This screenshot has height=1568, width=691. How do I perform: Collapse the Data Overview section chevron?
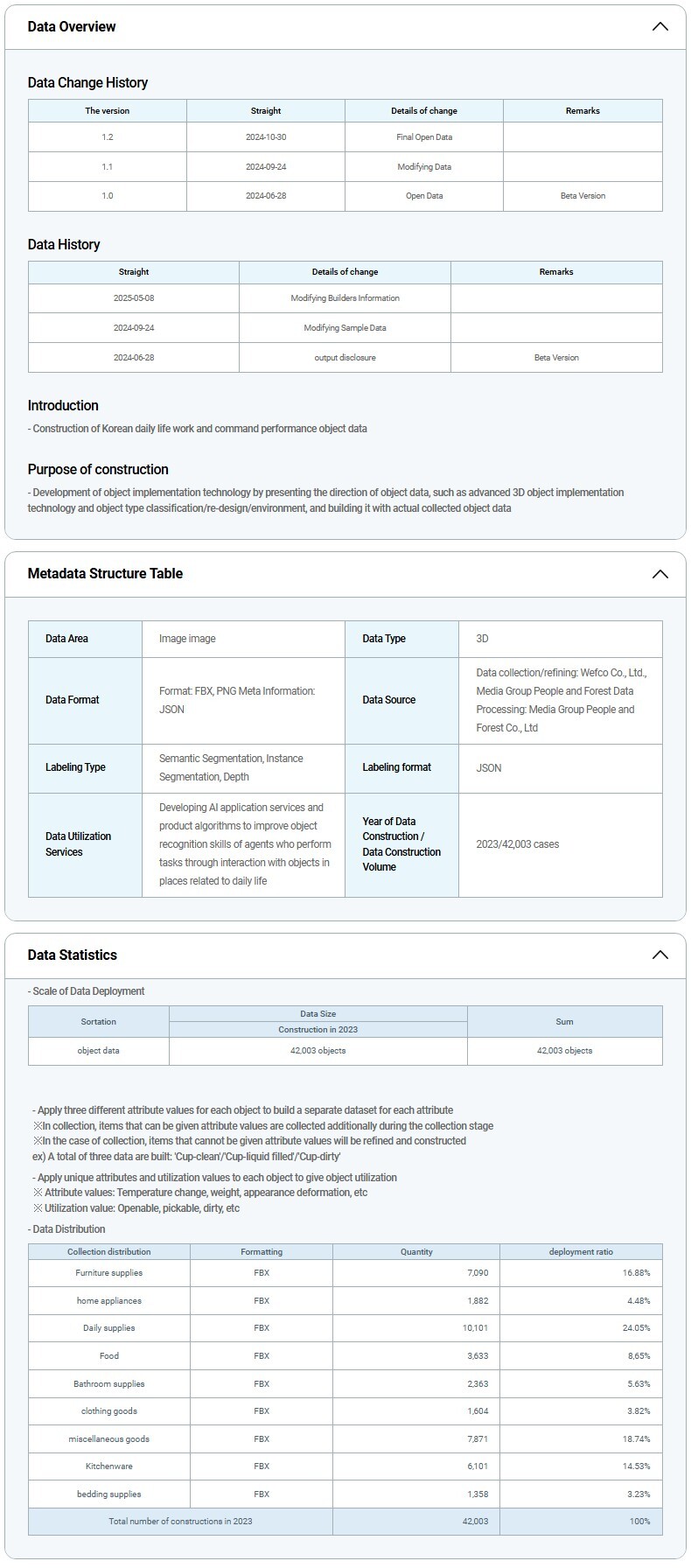tap(660, 26)
